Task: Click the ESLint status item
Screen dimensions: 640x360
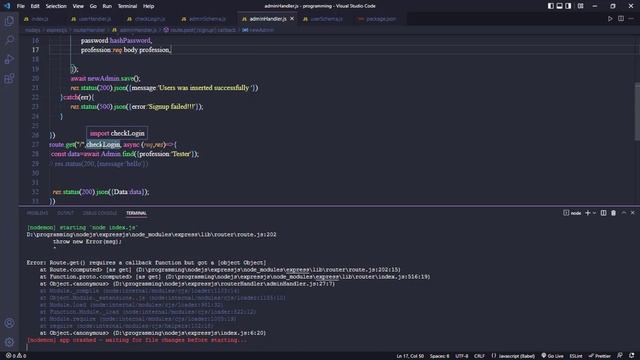Action: coord(576,356)
